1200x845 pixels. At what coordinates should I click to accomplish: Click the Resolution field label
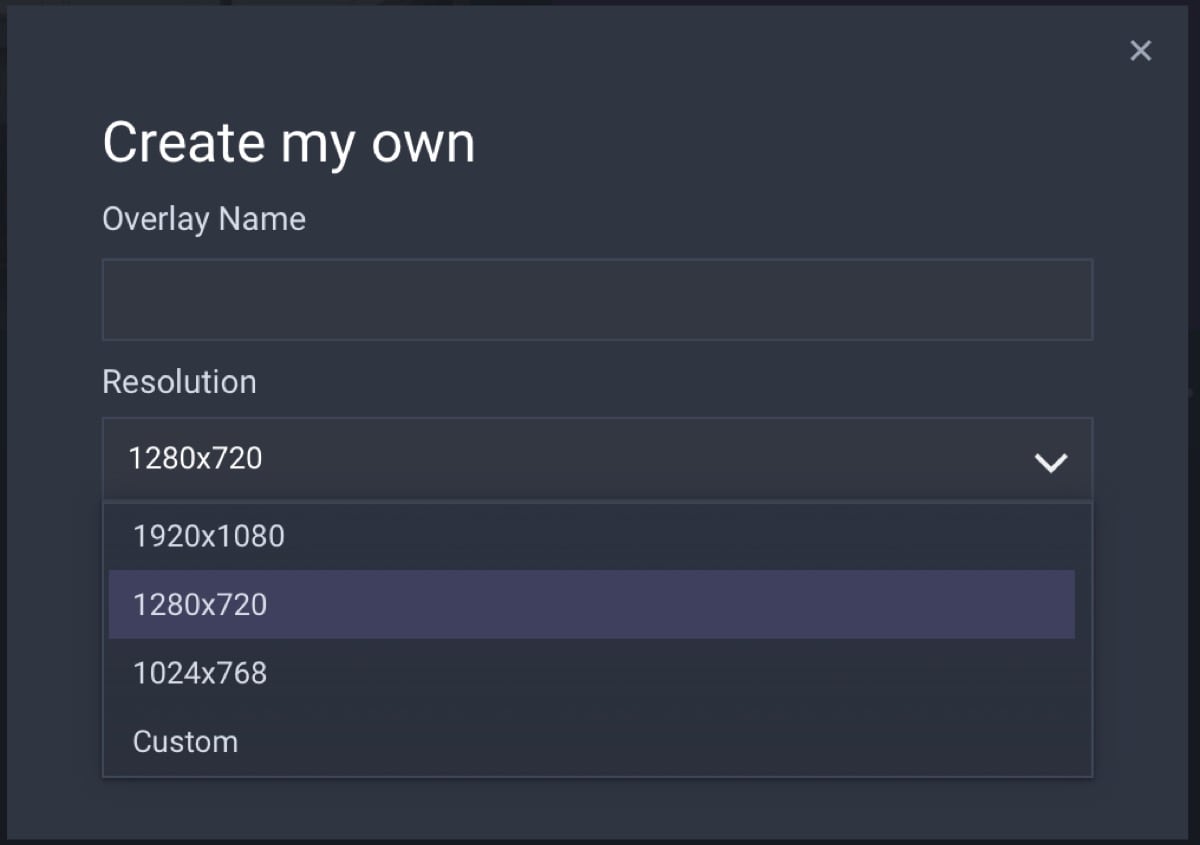179,381
